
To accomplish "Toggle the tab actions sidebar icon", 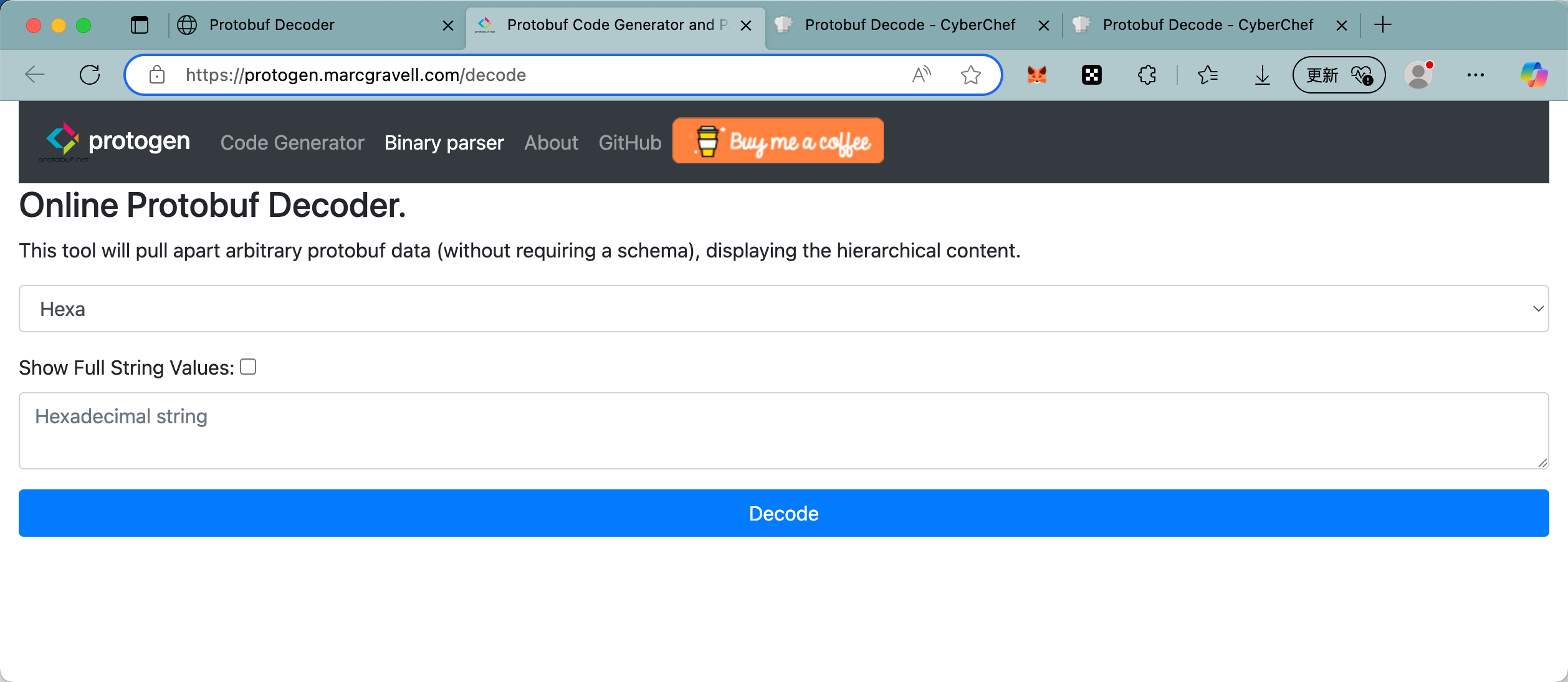I will click(140, 25).
